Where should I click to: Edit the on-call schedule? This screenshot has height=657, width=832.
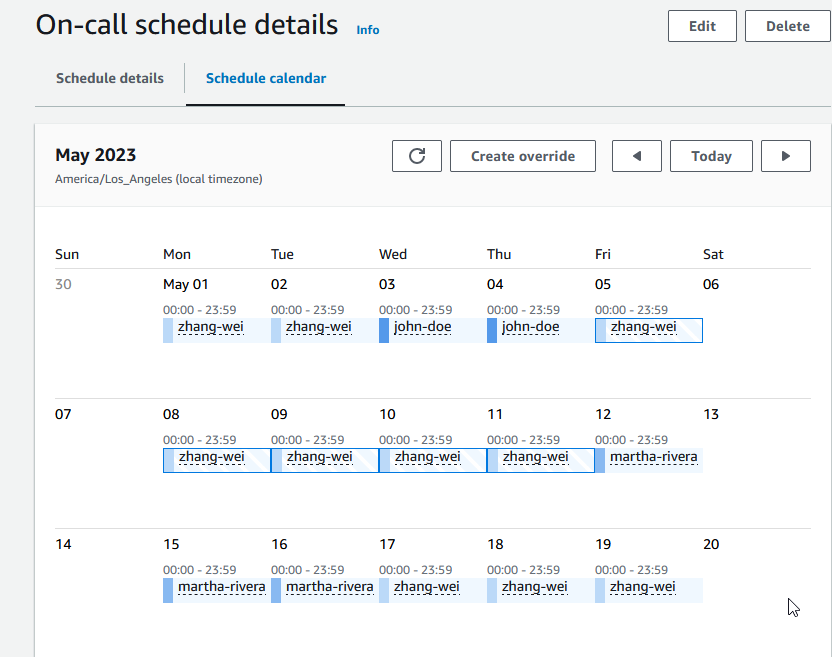point(702,26)
